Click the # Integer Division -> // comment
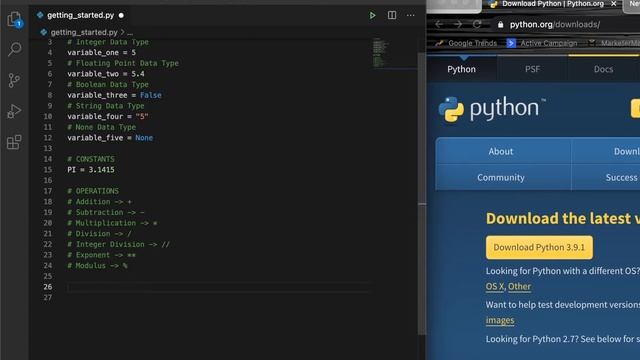The image size is (640, 360). tap(118, 244)
